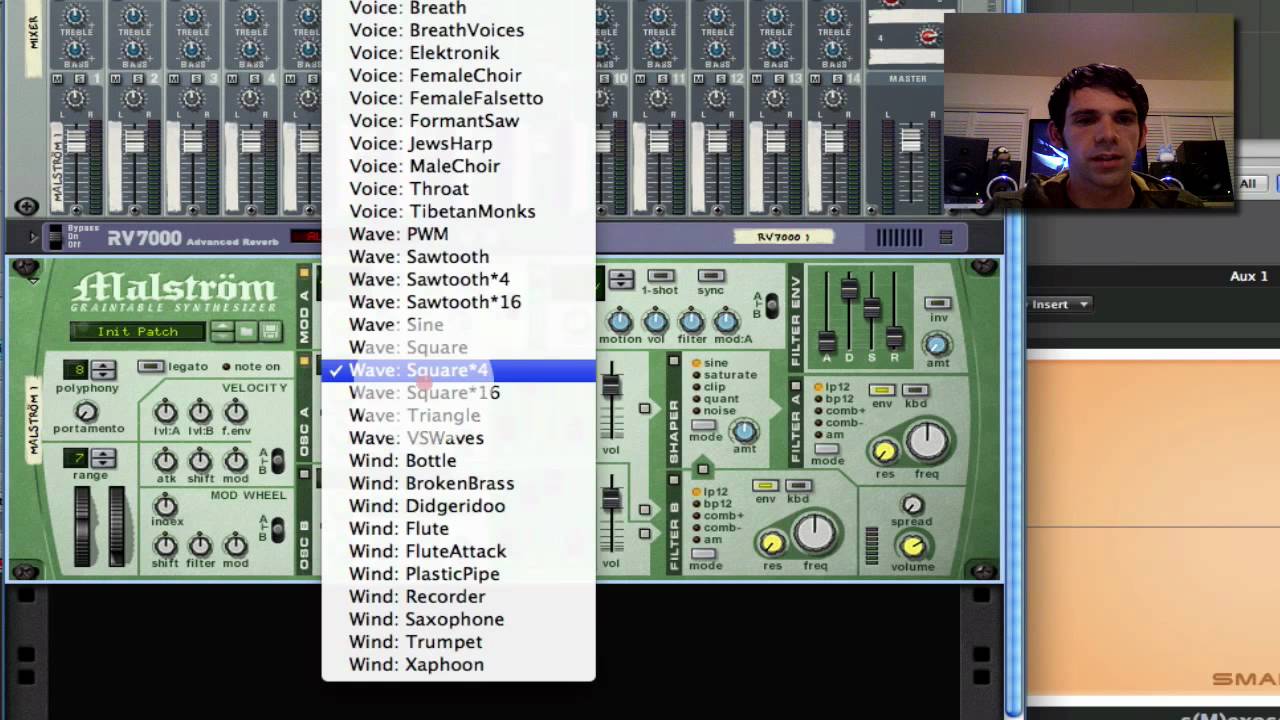Image resolution: width=1280 pixels, height=720 pixels.
Task: Adjust the Filter Env attack slider
Action: [x=826, y=341]
